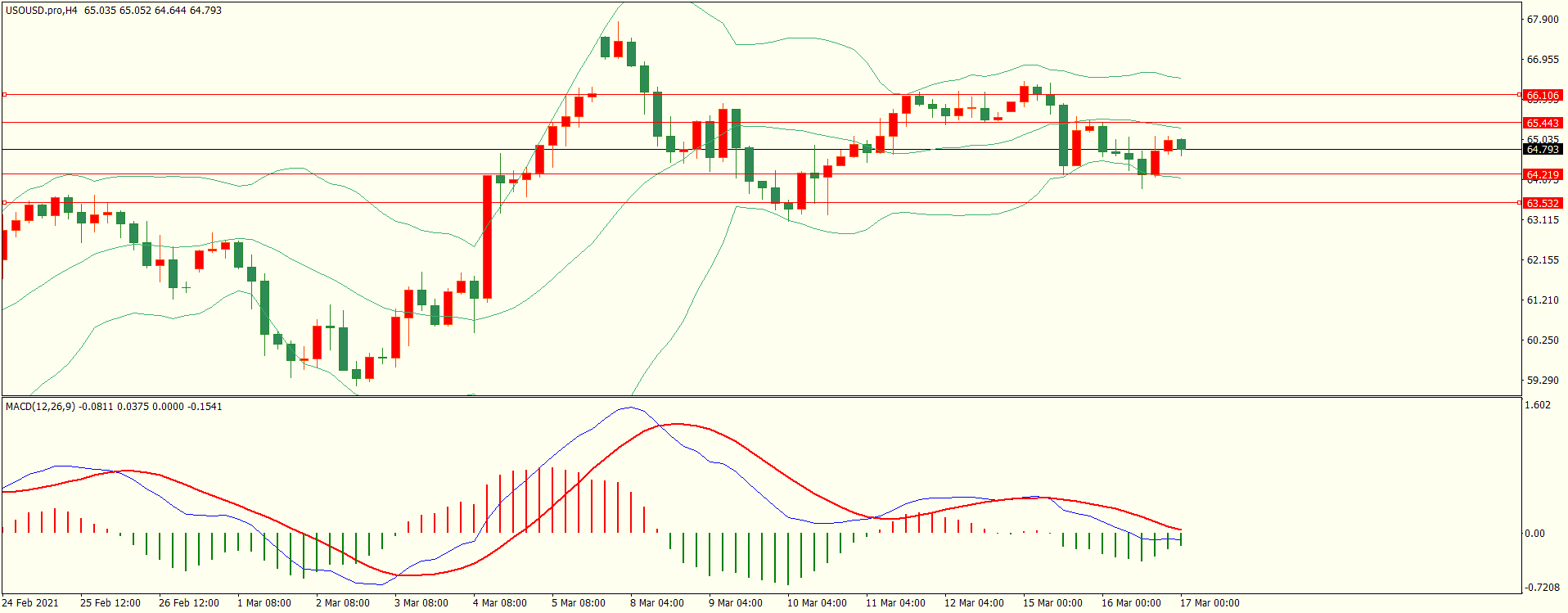Click the 60.250 price scale label
The height and width of the screenshot is (613, 1568).
1543,340
